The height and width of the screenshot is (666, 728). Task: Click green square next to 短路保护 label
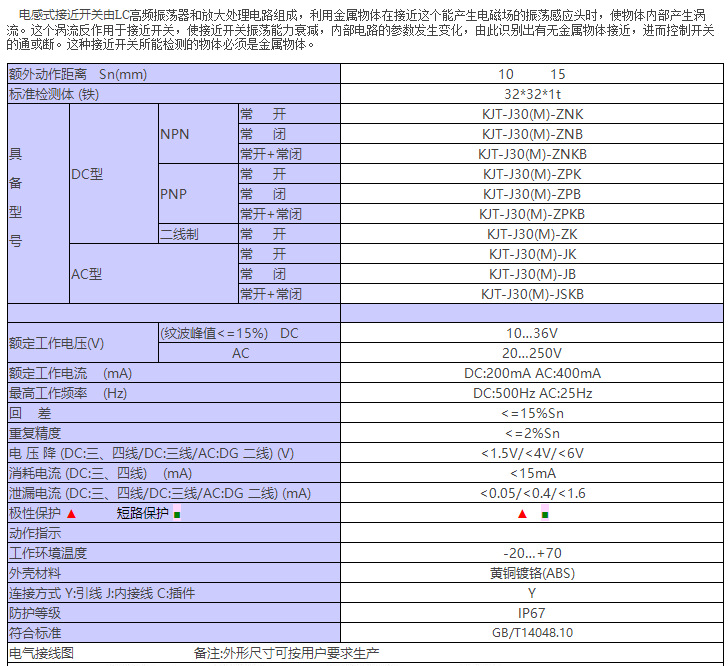(x=177, y=514)
